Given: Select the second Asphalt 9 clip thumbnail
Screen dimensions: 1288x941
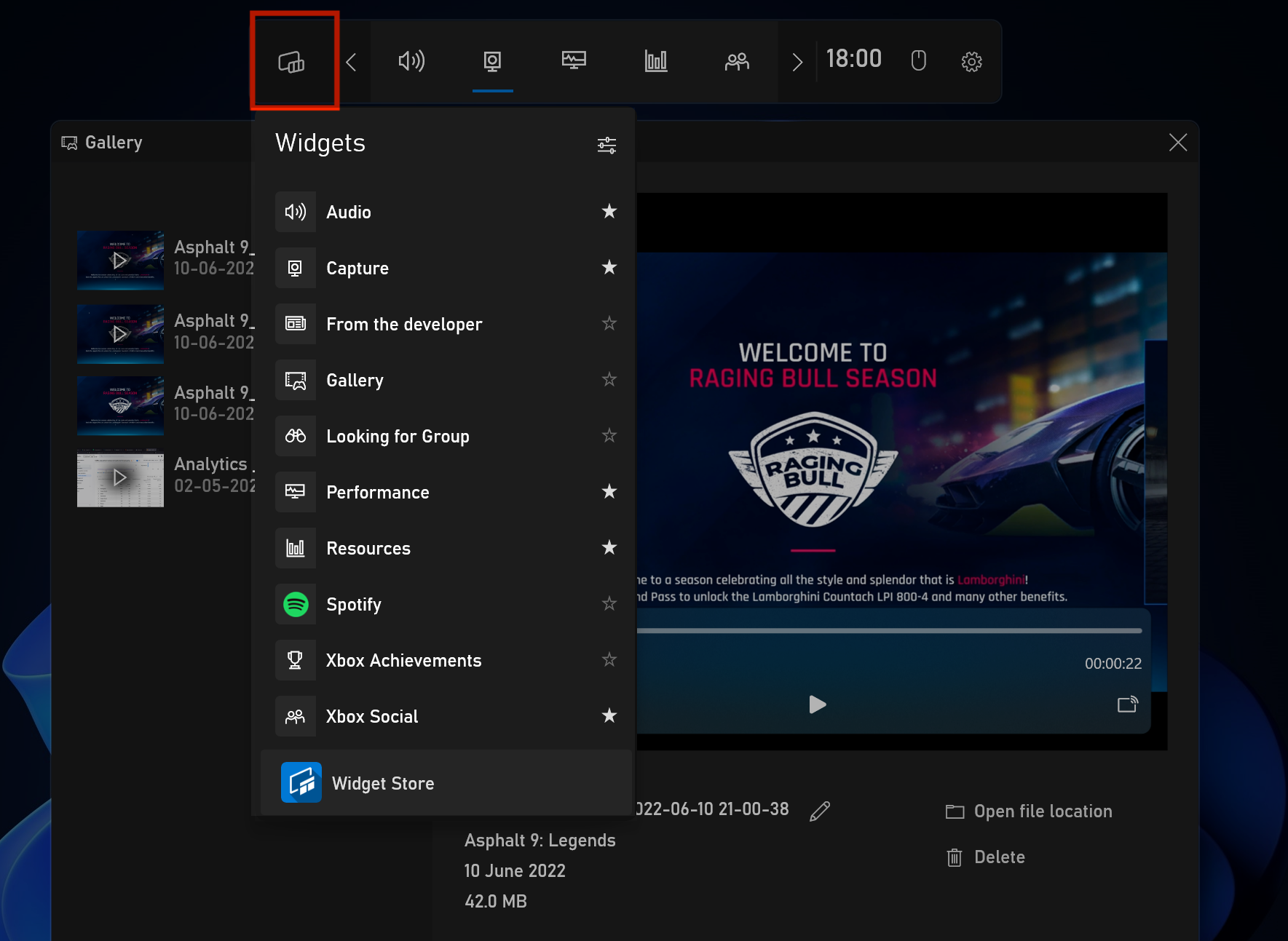Looking at the screenshot, I should (x=120, y=334).
